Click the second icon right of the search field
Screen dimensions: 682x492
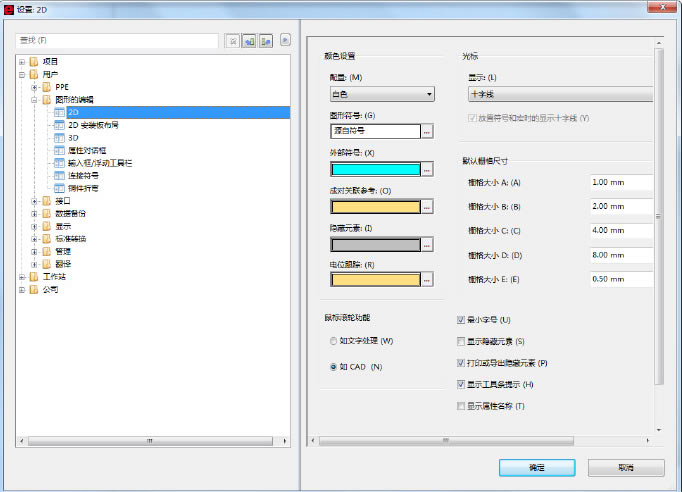tap(249, 41)
